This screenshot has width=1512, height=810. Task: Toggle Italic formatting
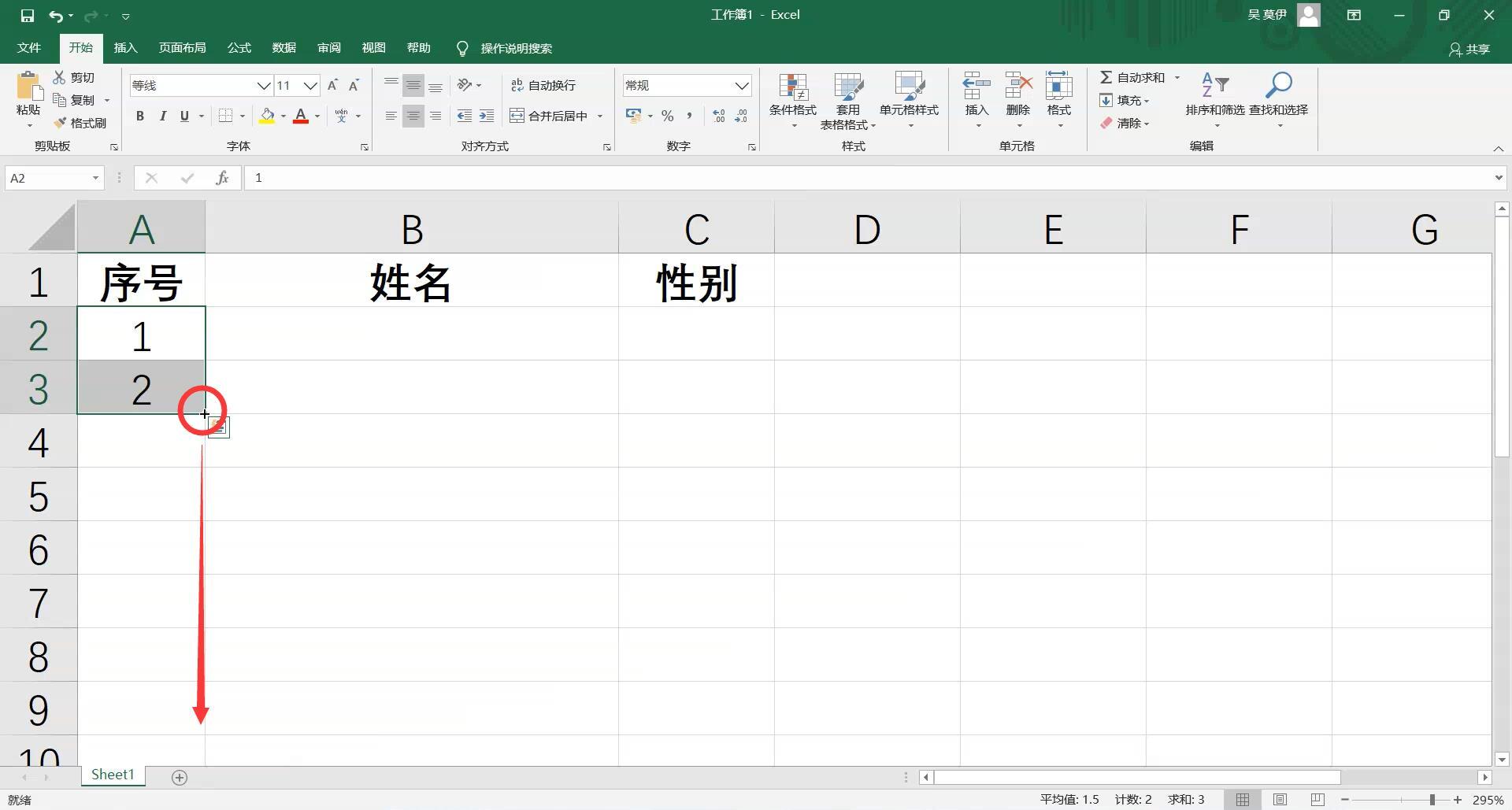point(162,116)
